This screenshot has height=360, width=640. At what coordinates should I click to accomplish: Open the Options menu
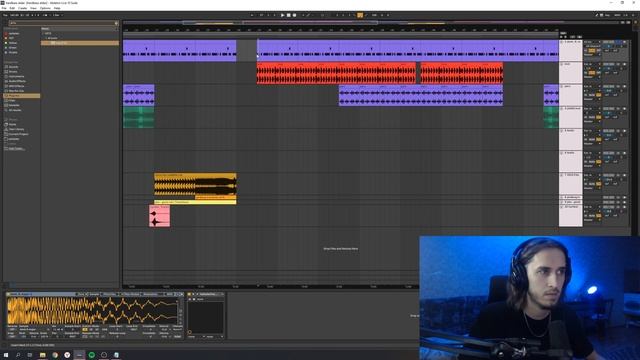(x=45, y=8)
